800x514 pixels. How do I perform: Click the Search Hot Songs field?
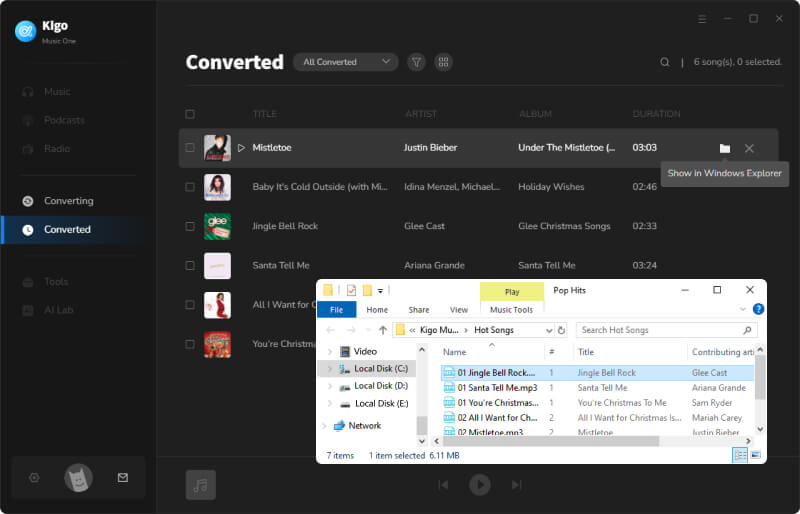666,330
